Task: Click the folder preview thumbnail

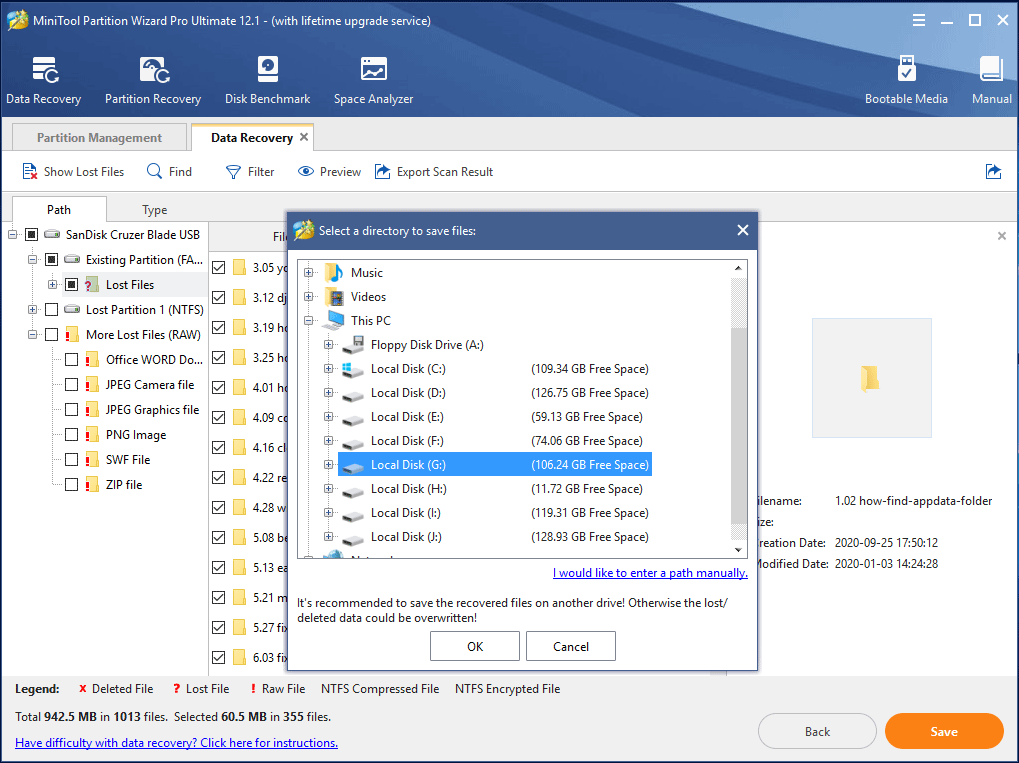Action: [871, 378]
